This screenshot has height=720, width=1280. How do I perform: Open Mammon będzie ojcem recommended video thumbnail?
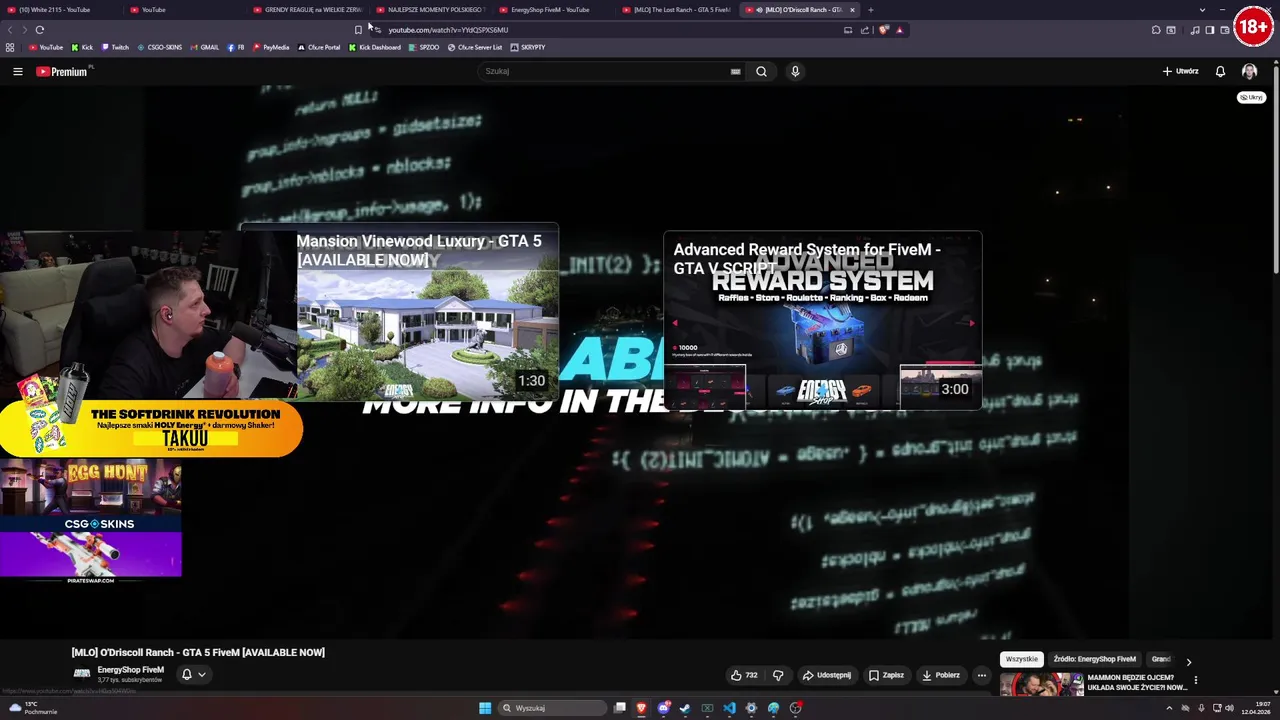pos(1041,684)
